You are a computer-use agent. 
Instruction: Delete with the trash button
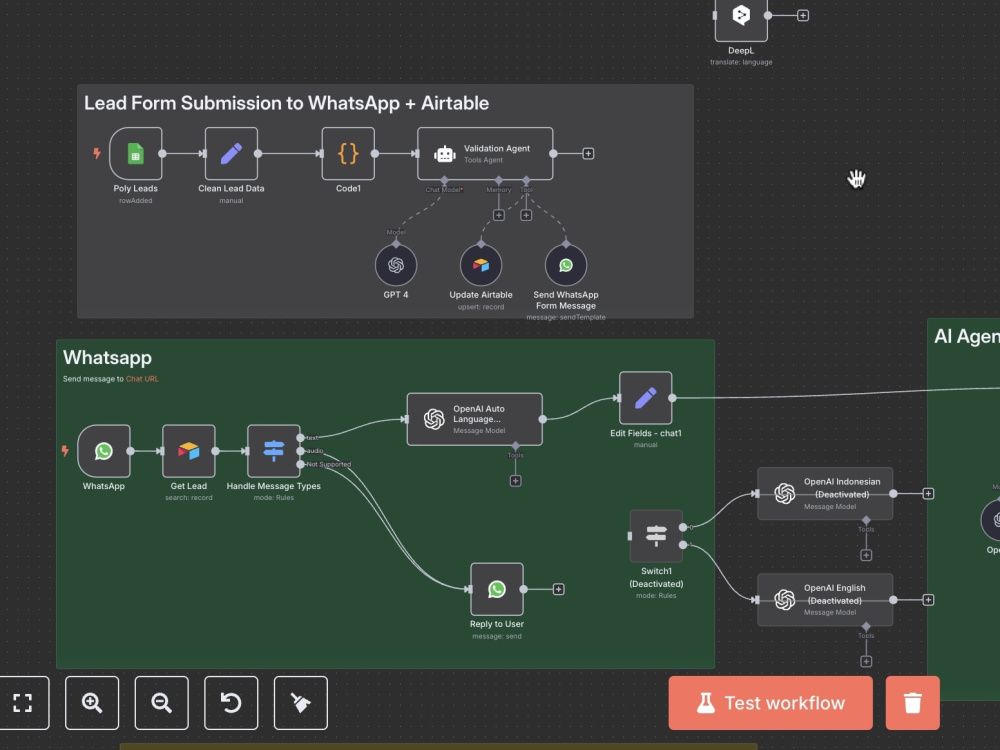(913, 703)
